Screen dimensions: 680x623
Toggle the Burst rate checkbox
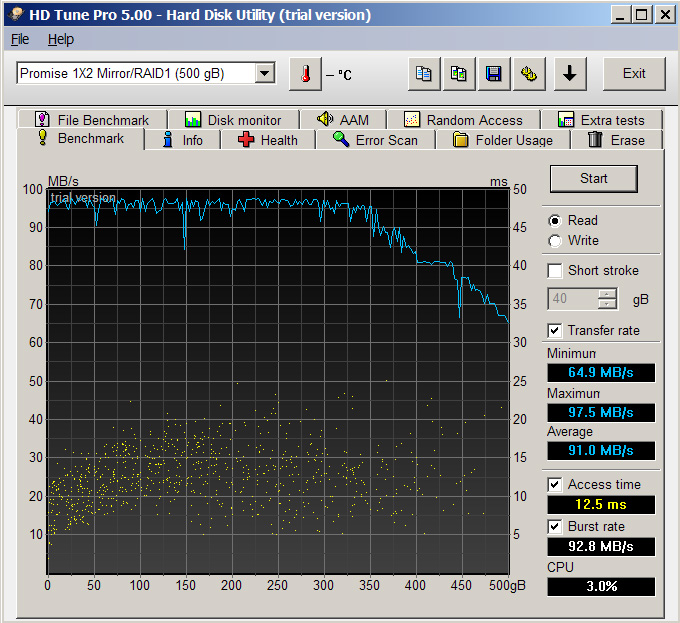[555, 526]
